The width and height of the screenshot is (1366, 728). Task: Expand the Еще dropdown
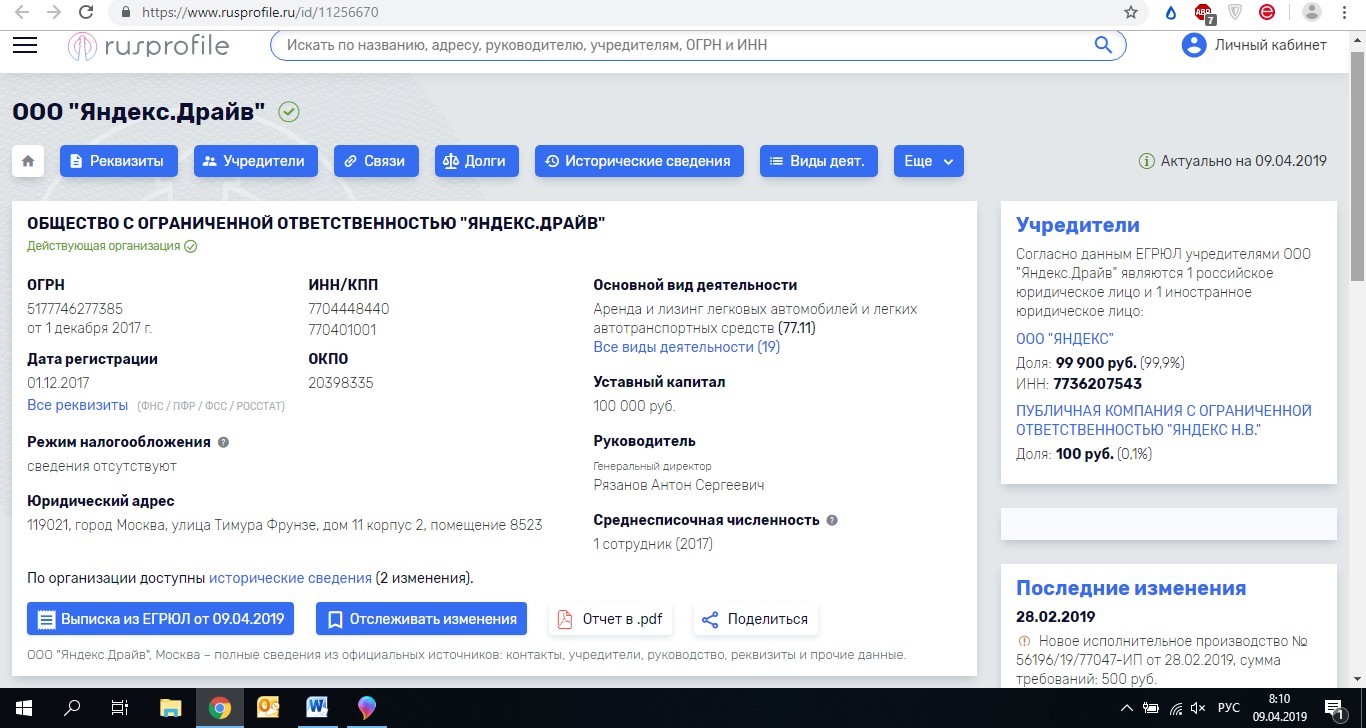(x=929, y=161)
